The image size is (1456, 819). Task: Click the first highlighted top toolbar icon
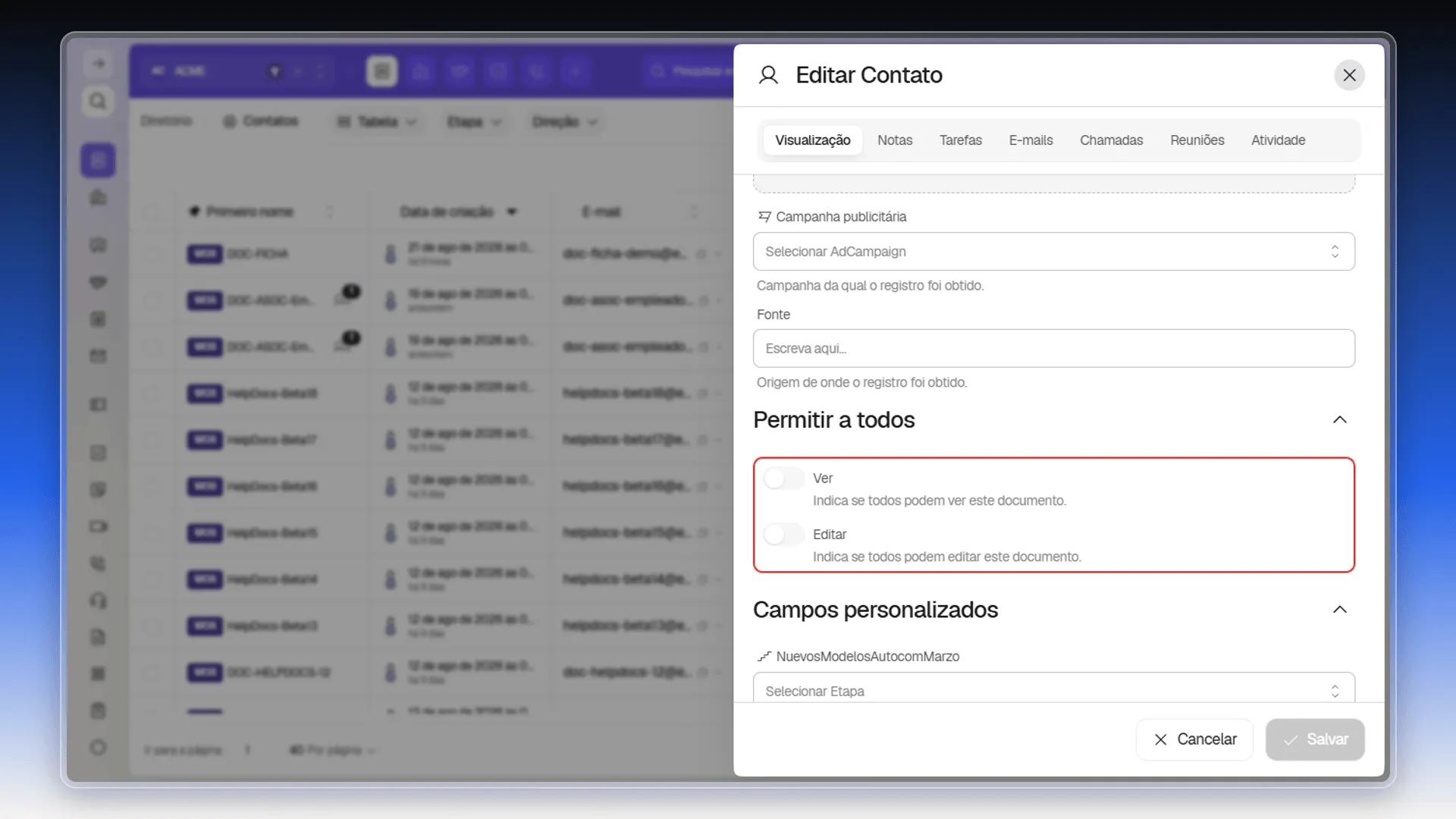pyautogui.click(x=382, y=71)
